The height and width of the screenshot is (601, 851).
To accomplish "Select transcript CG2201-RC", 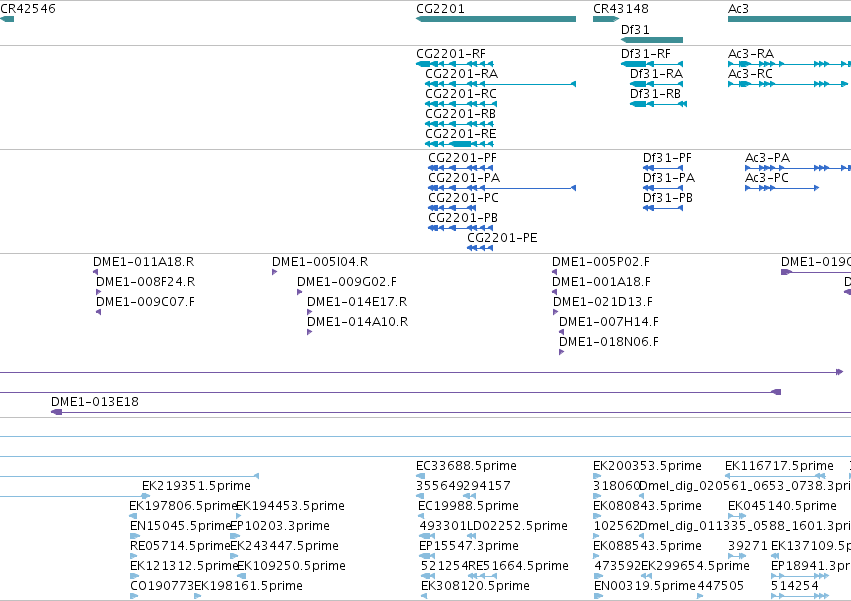I will [x=461, y=104].
